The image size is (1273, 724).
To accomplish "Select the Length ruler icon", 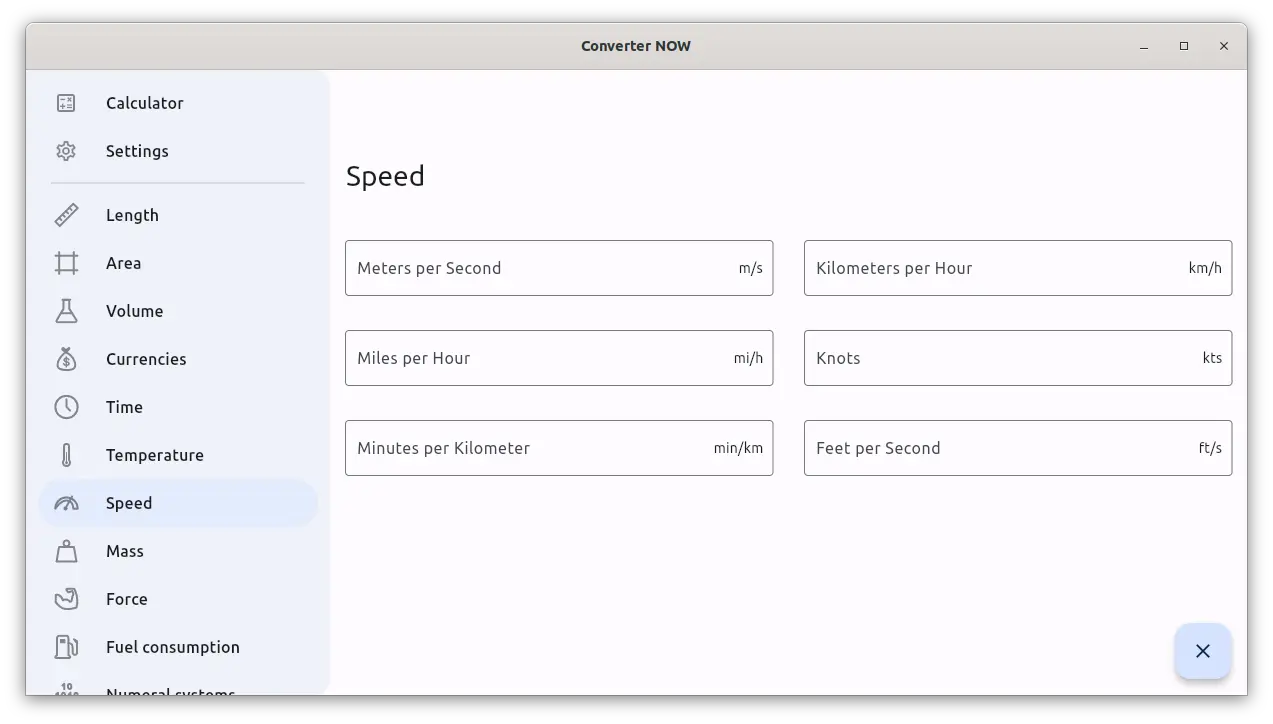I will click(66, 215).
